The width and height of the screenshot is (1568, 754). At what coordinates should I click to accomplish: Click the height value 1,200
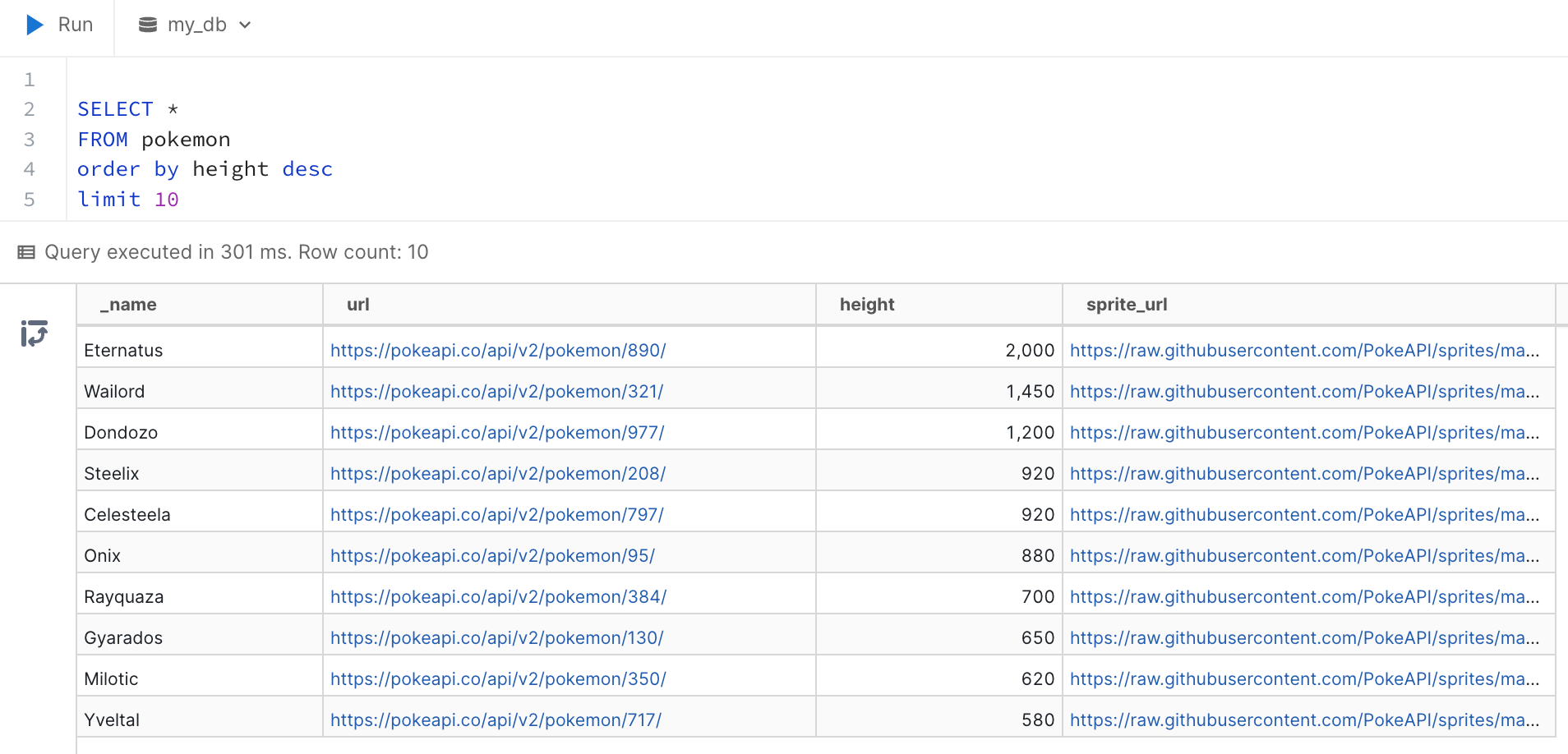1030,433
